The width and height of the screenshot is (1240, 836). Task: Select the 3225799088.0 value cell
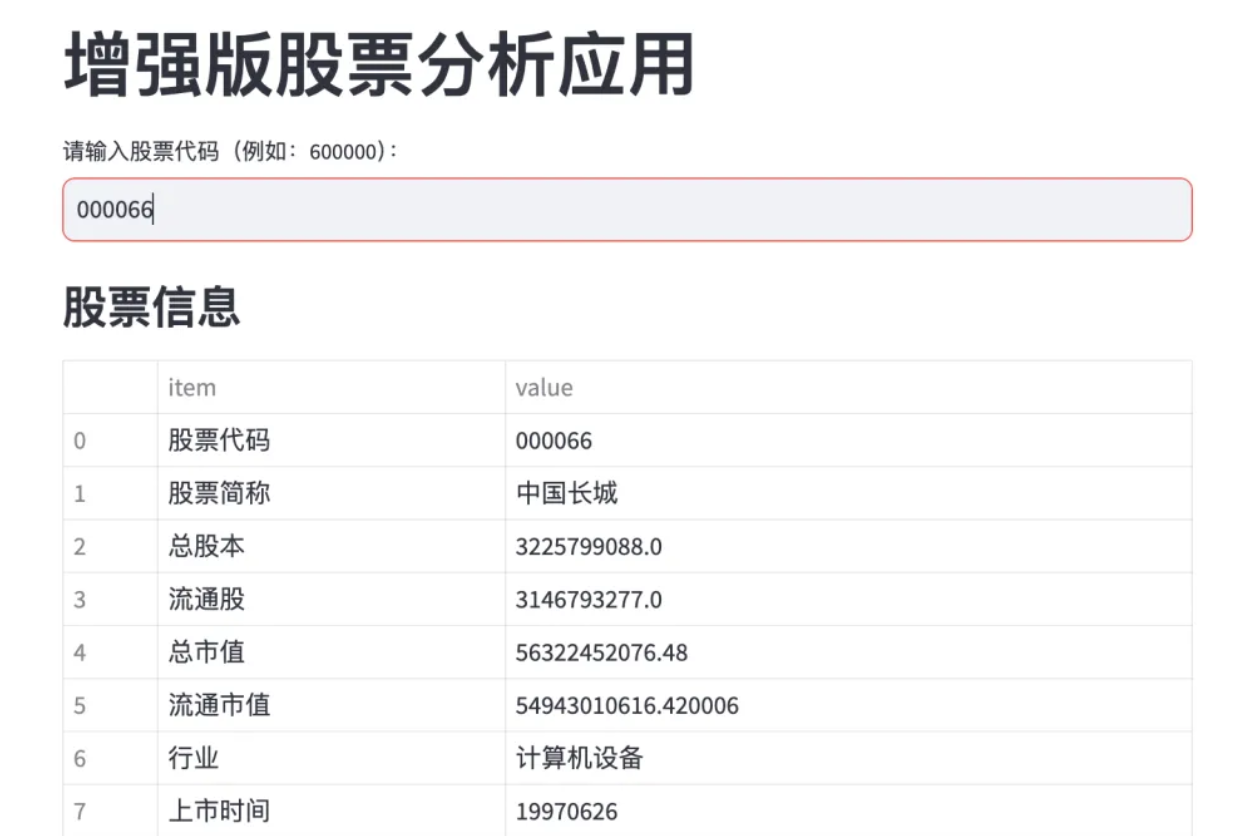point(848,546)
